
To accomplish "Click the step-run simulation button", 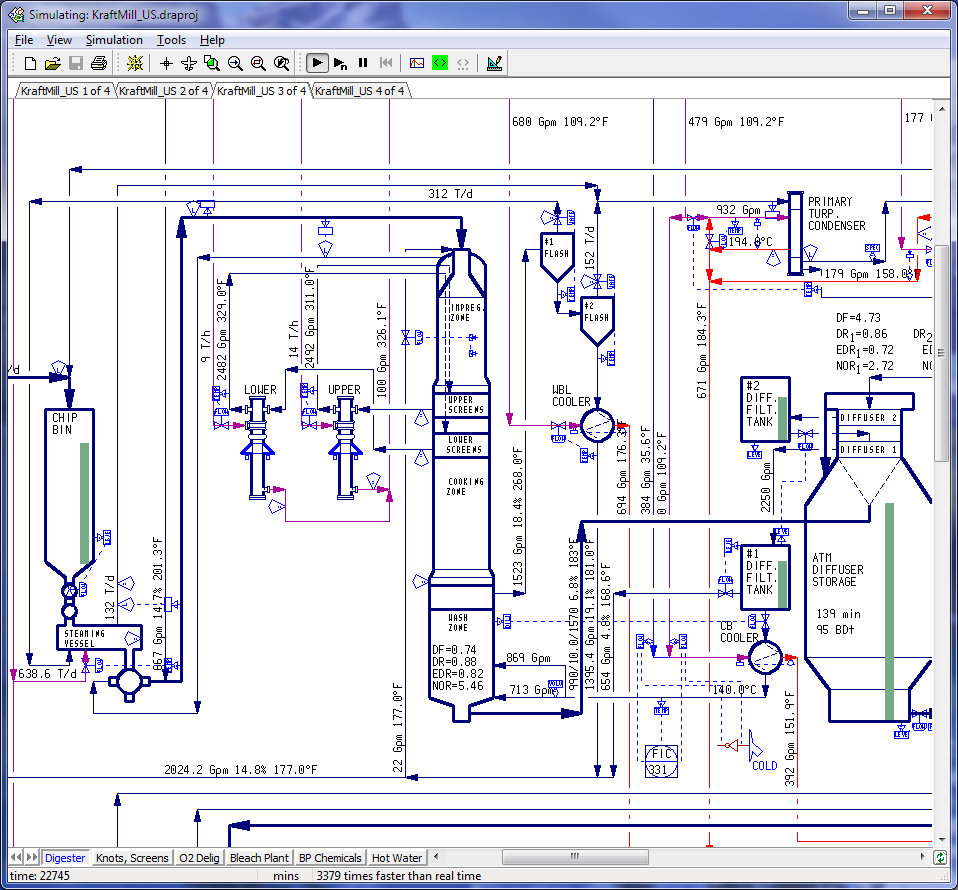I will coord(340,63).
